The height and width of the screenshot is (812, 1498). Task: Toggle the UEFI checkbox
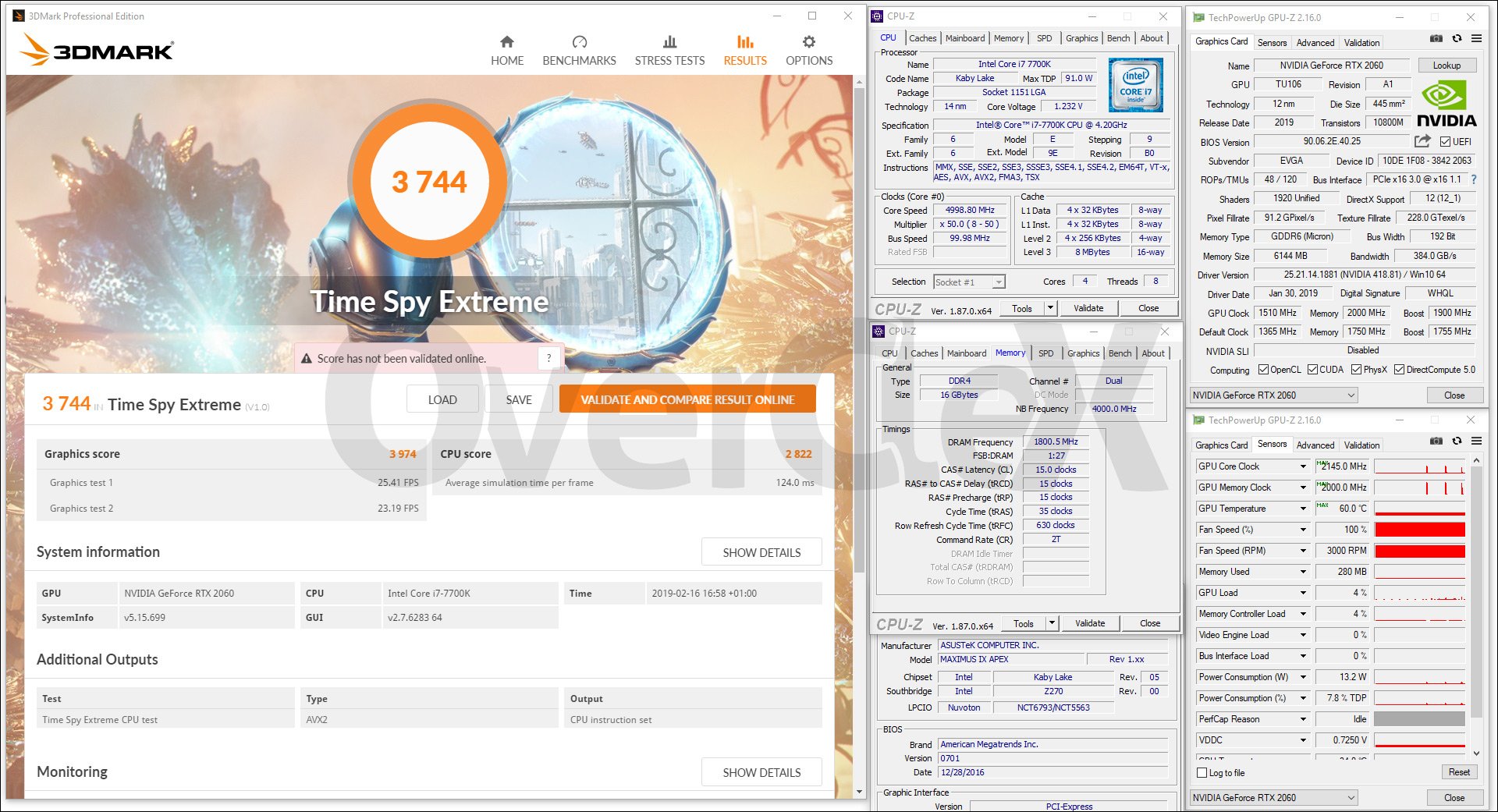point(1445,142)
